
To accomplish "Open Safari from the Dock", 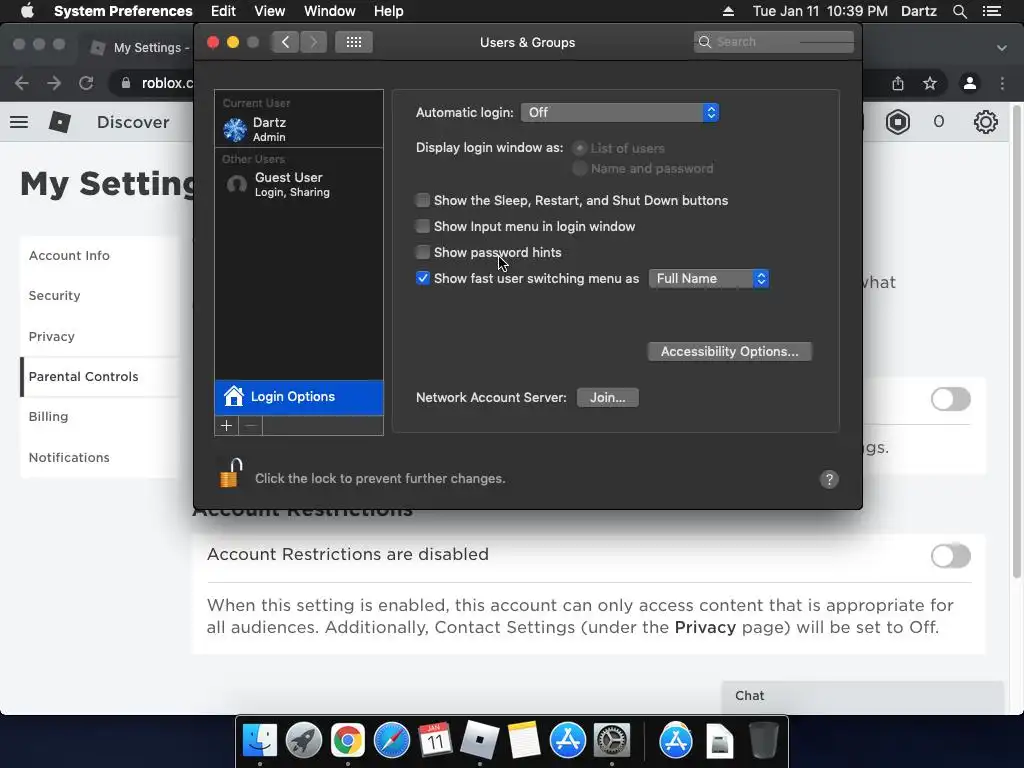I will tap(391, 741).
